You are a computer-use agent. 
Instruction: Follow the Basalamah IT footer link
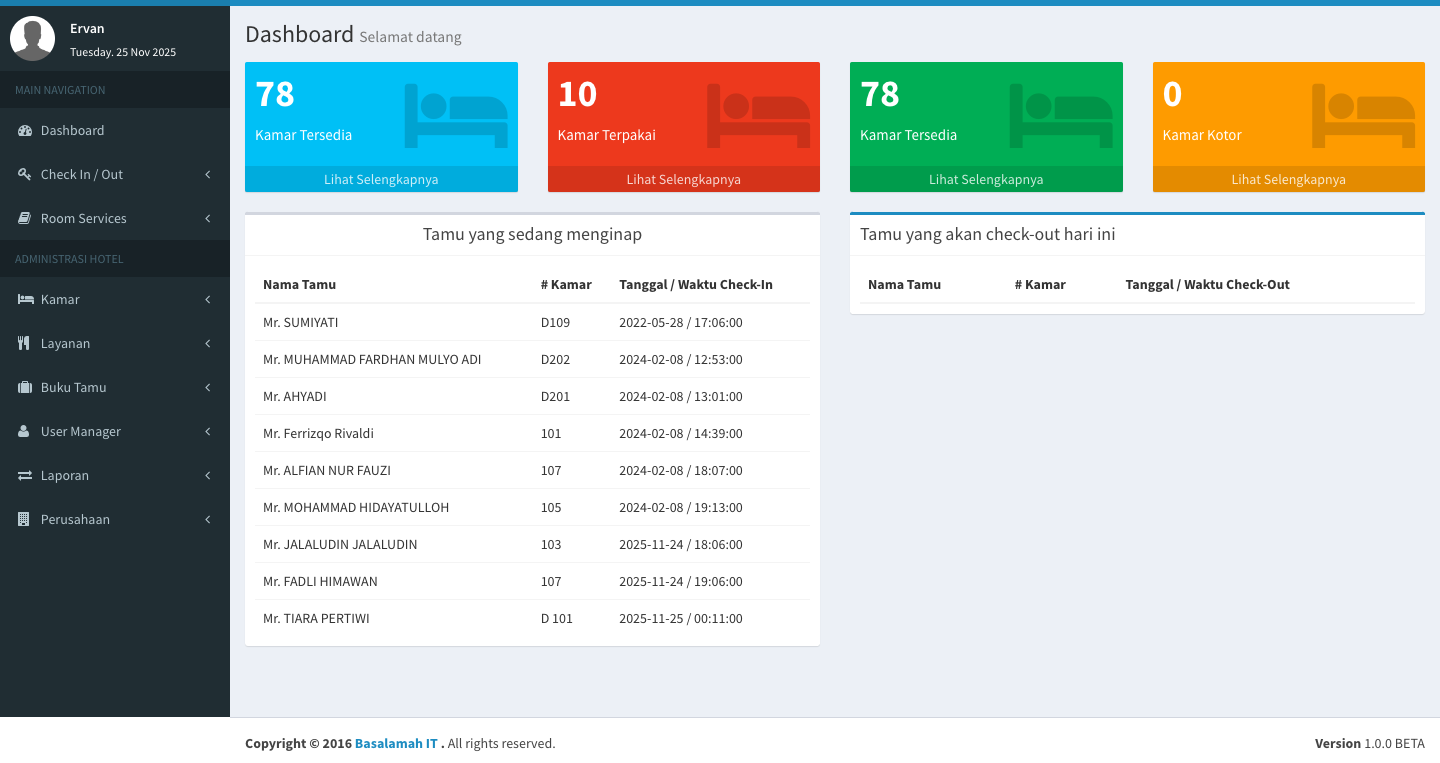tap(396, 744)
